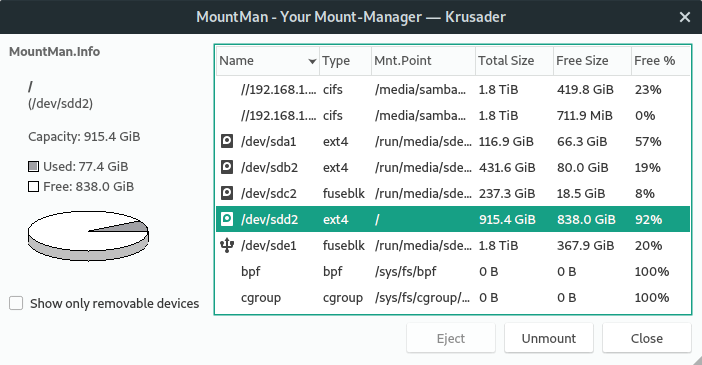Select the /dev/sdd2 name cell

pos(270,219)
